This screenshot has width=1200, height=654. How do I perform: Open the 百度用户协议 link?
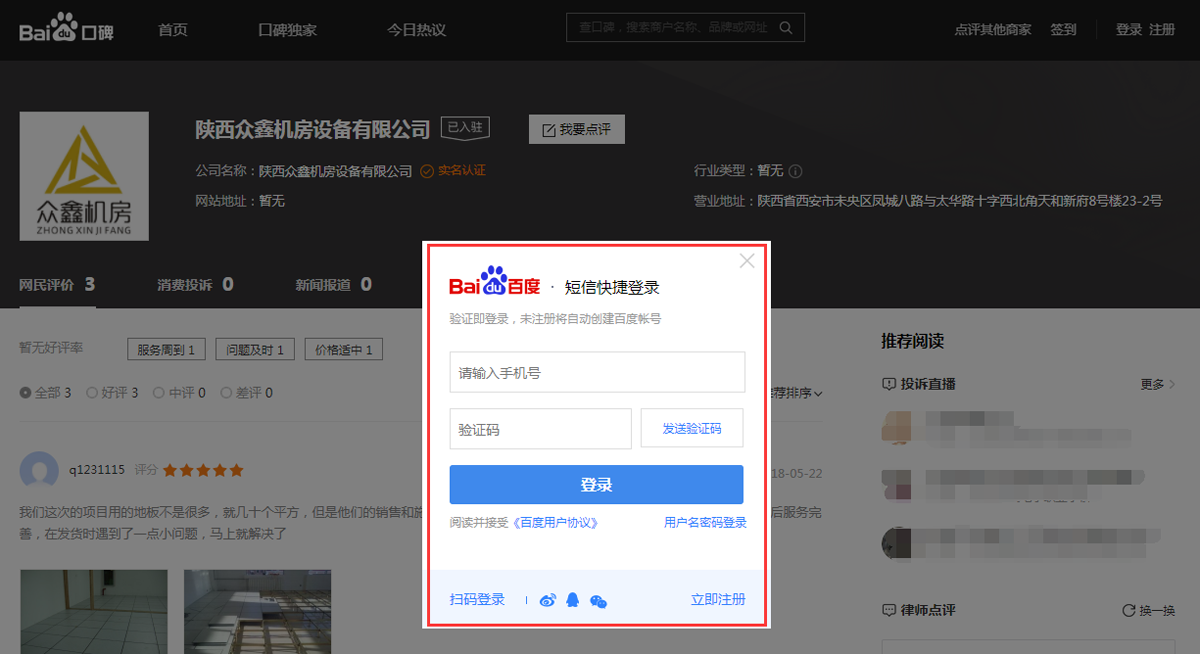click(555, 523)
